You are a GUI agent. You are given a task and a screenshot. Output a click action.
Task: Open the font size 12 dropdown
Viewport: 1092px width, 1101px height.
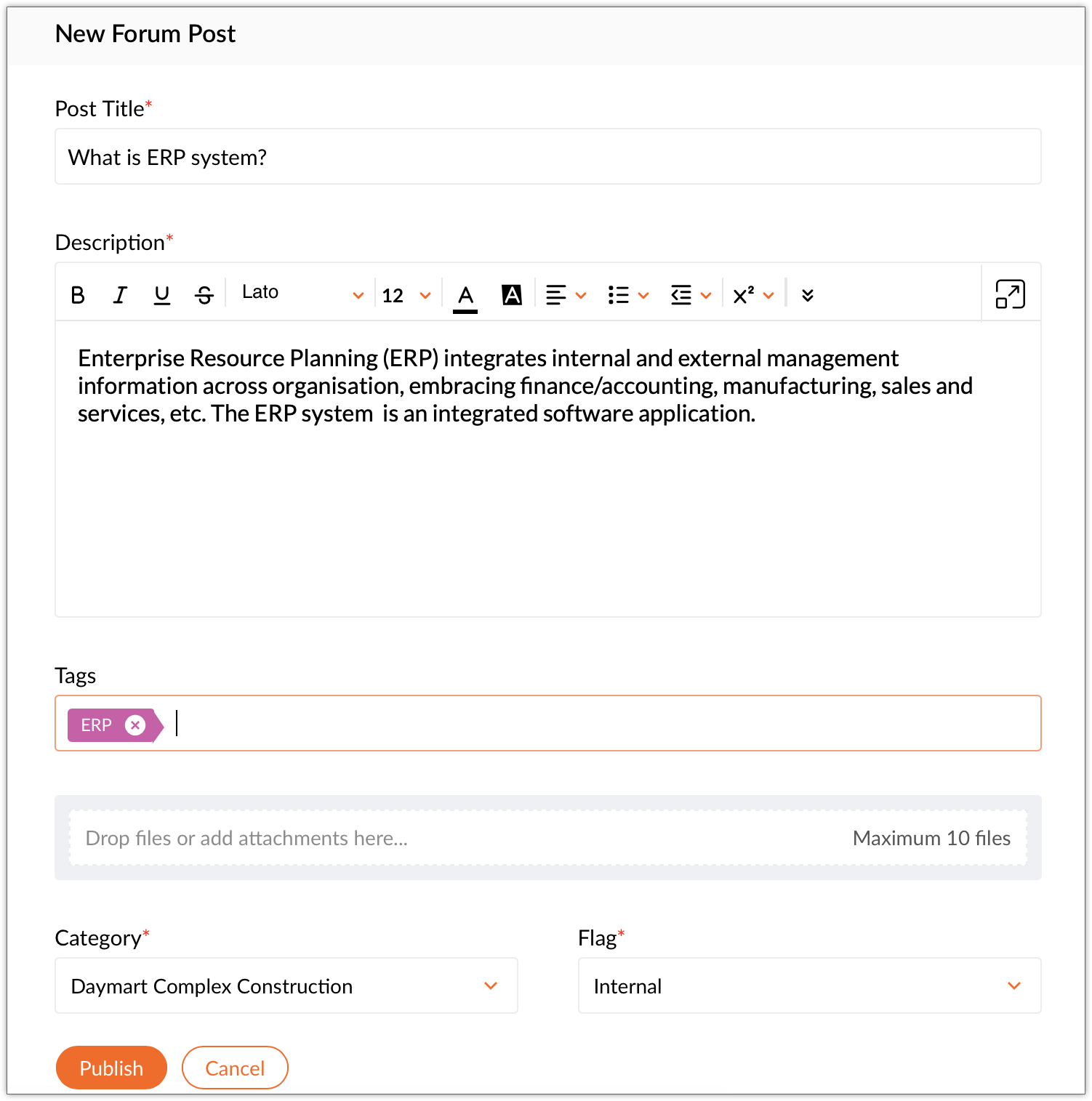click(x=406, y=295)
